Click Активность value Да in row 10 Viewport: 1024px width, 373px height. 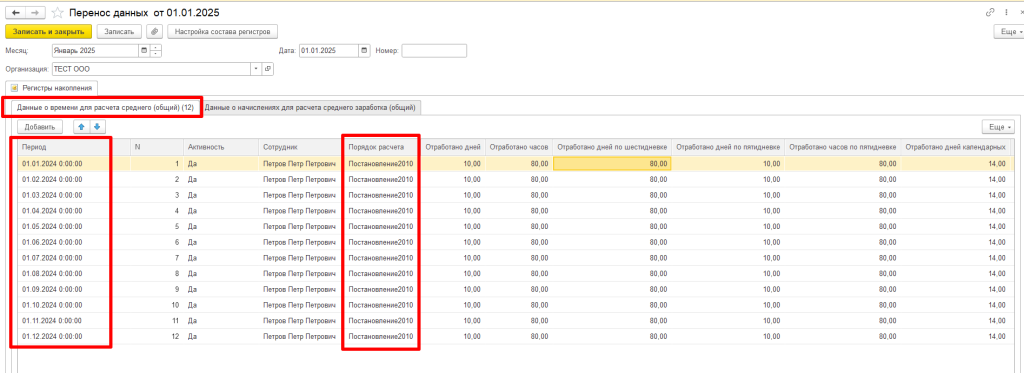point(192,304)
